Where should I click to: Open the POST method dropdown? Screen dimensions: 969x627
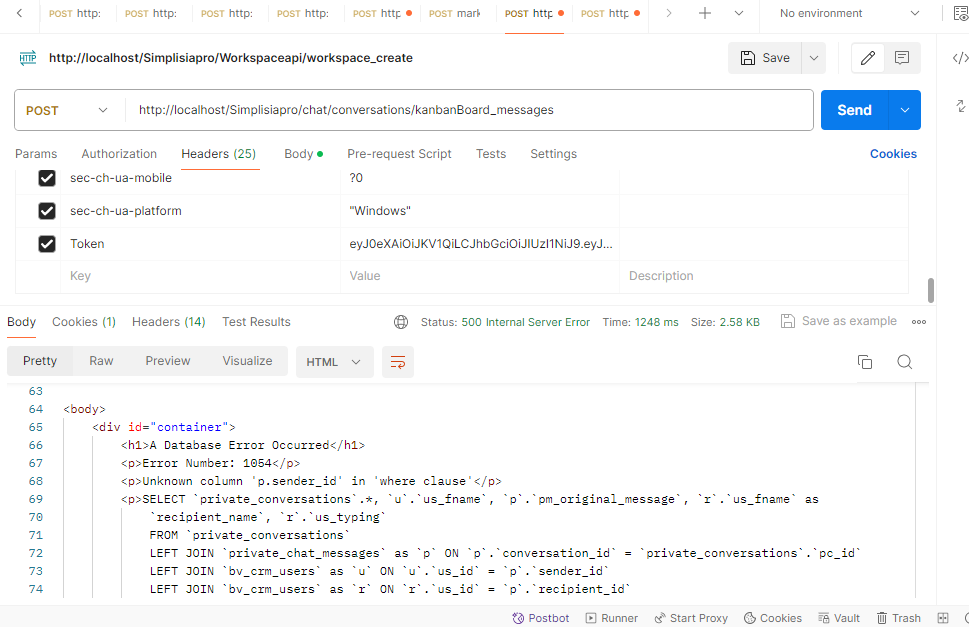(67, 110)
